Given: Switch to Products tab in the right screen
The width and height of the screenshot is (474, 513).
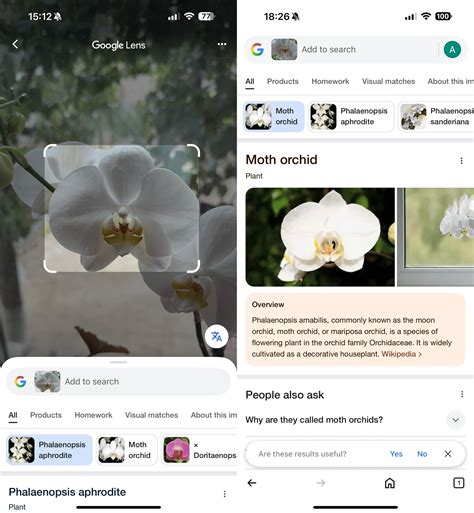Looking at the screenshot, I should click(x=283, y=81).
